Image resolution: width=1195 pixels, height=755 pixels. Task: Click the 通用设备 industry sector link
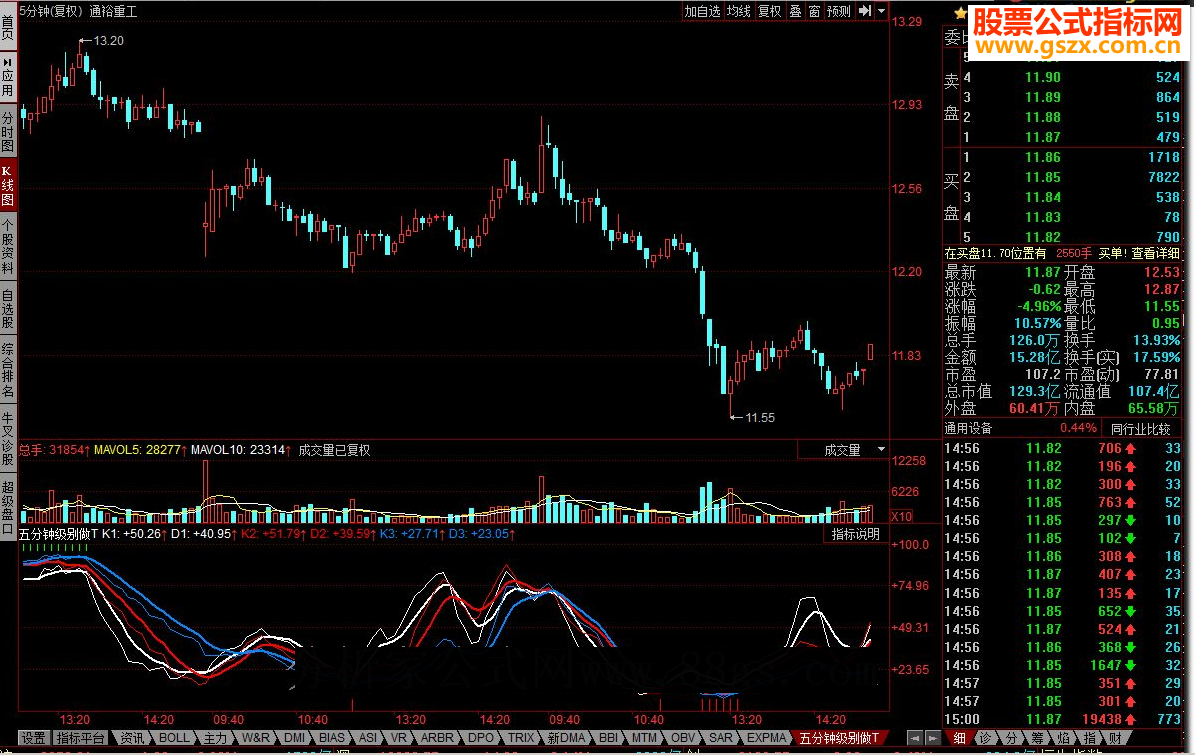(x=968, y=429)
